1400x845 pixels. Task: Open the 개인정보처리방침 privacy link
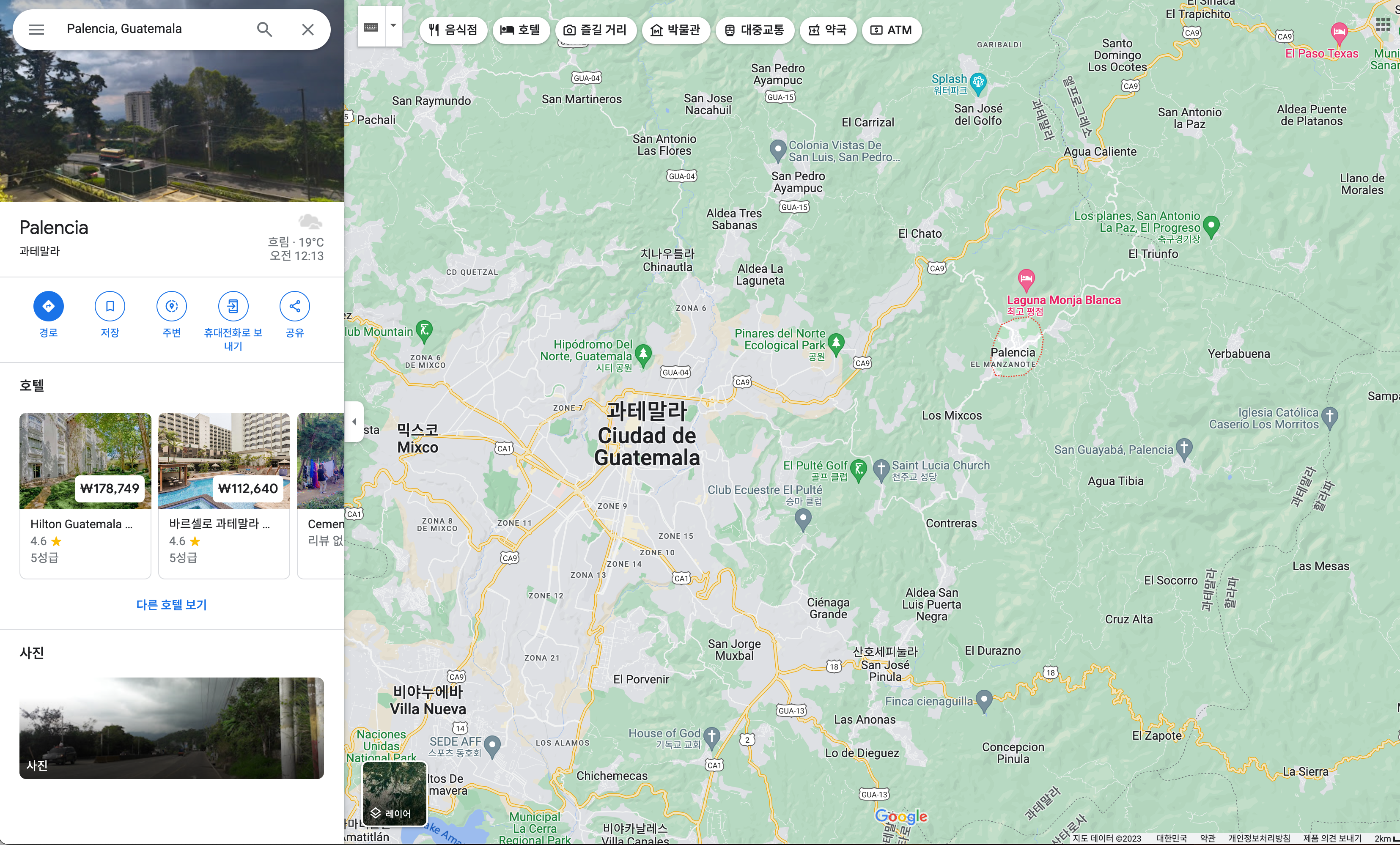1259,838
